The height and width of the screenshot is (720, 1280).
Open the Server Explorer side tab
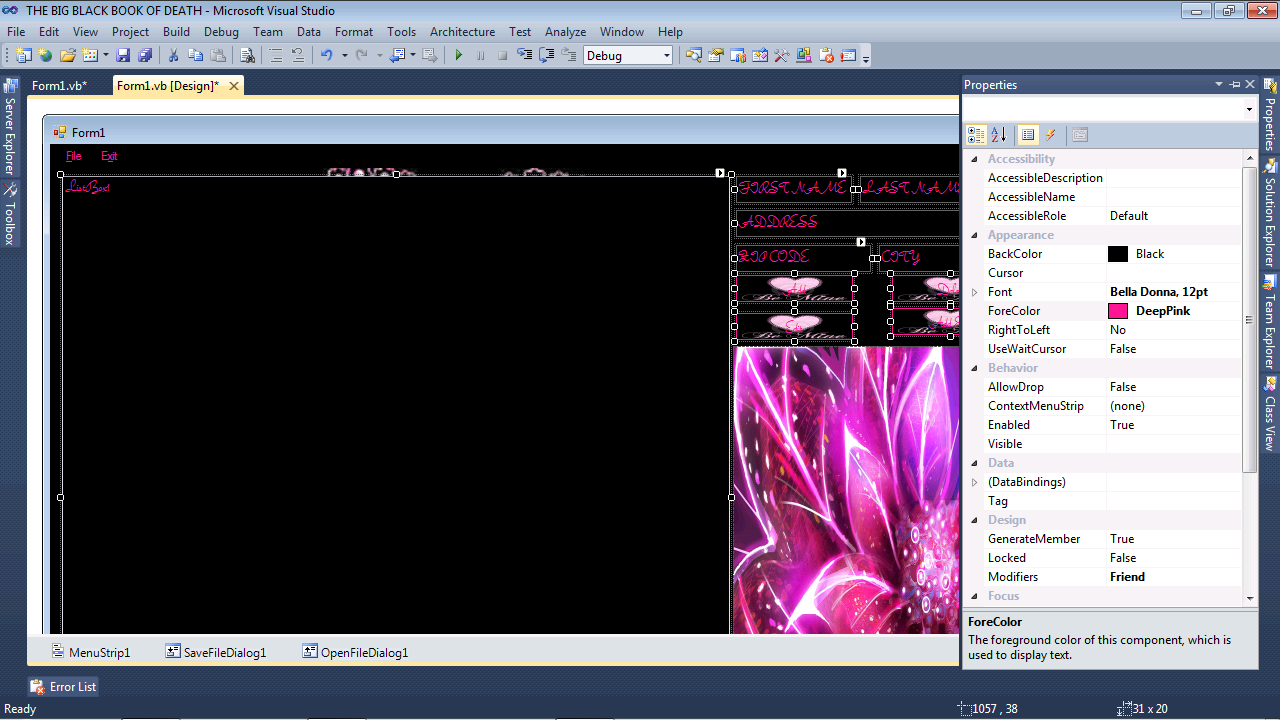10,127
